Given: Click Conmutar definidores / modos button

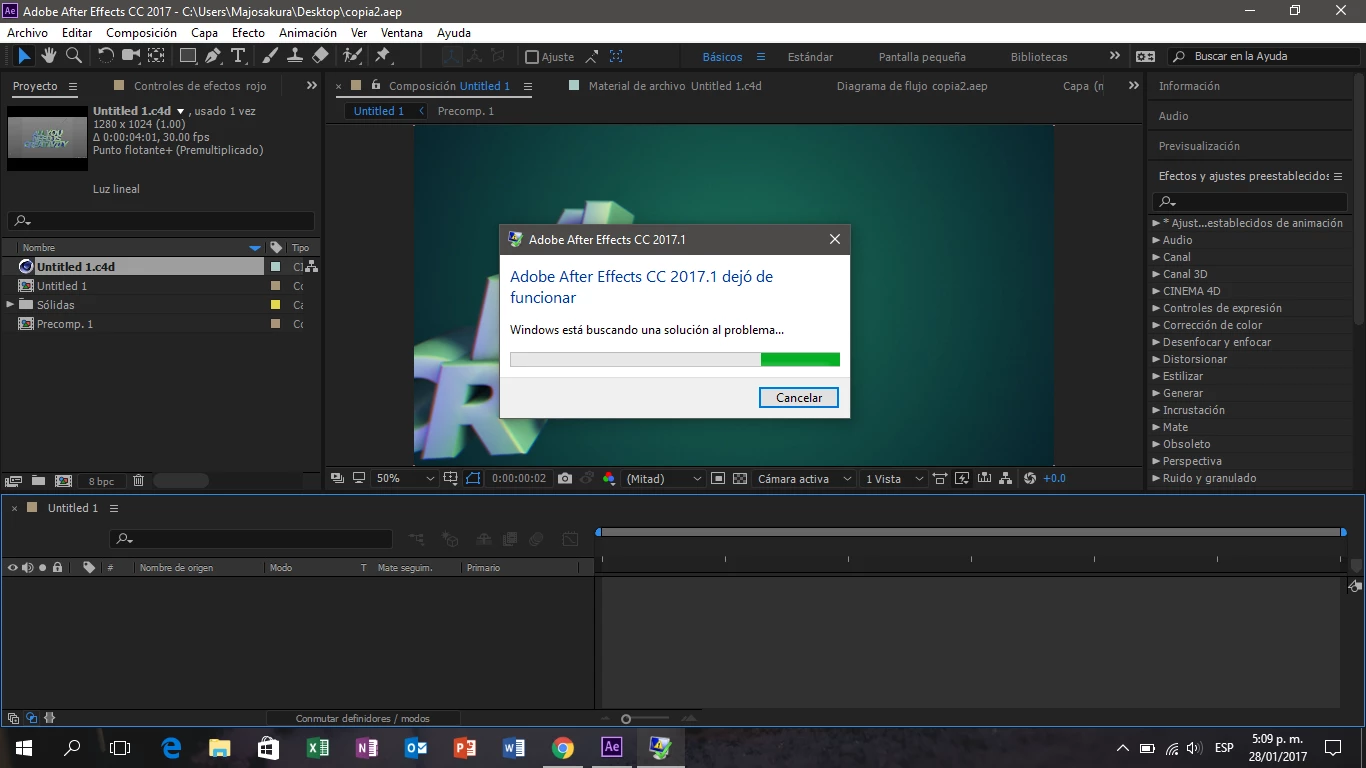Looking at the screenshot, I should click(x=363, y=718).
